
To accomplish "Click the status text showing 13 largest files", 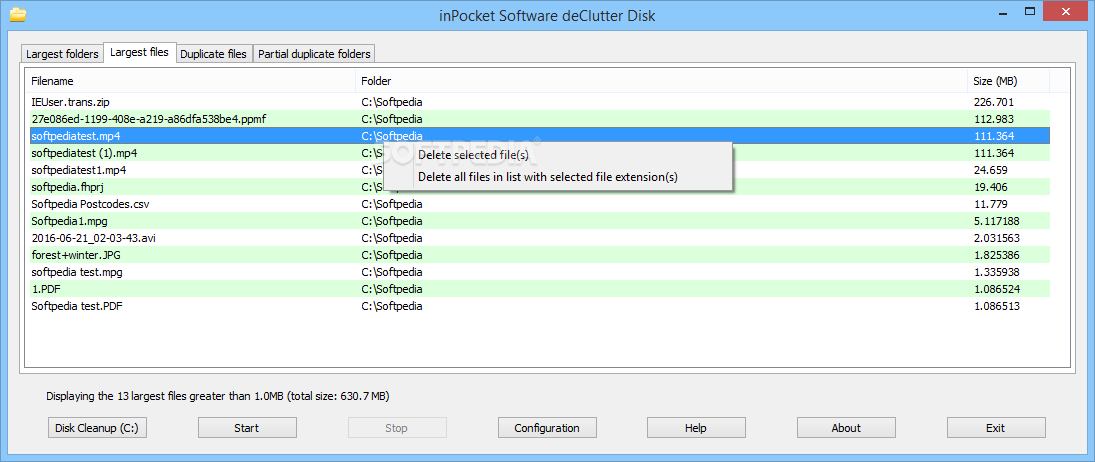I will (x=218, y=396).
